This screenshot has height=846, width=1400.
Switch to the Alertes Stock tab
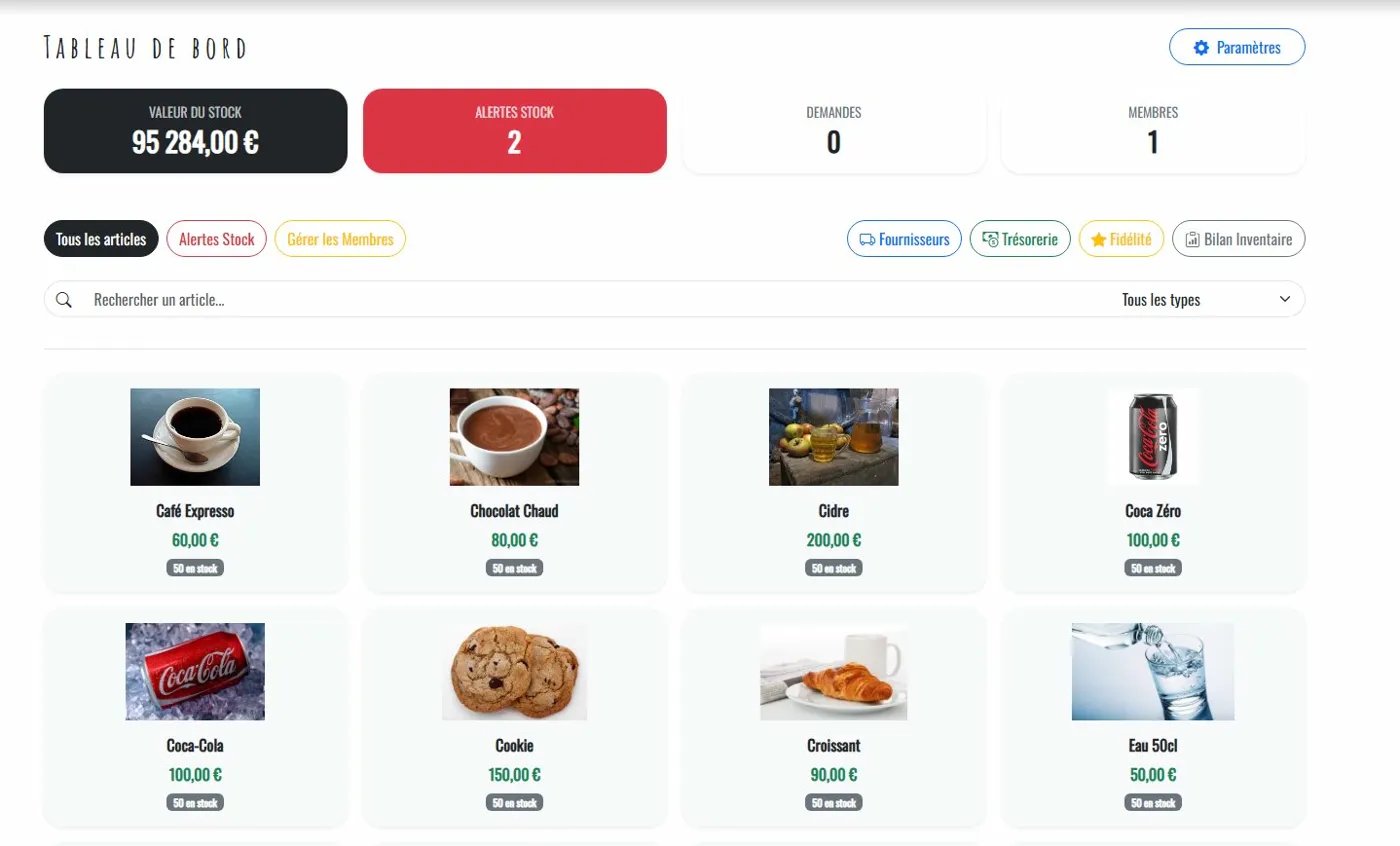coord(217,240)
